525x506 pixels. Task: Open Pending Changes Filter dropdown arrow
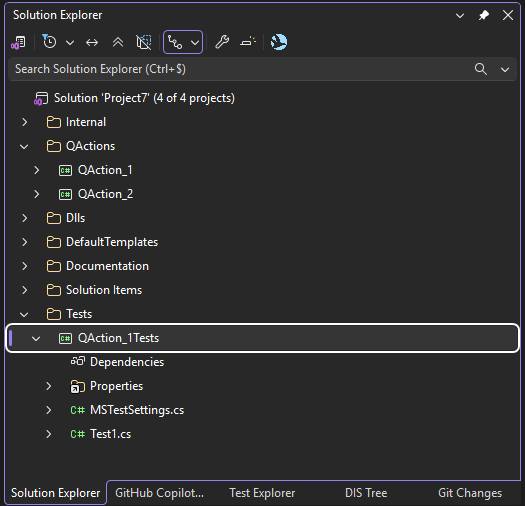click(x=70, y=43)
